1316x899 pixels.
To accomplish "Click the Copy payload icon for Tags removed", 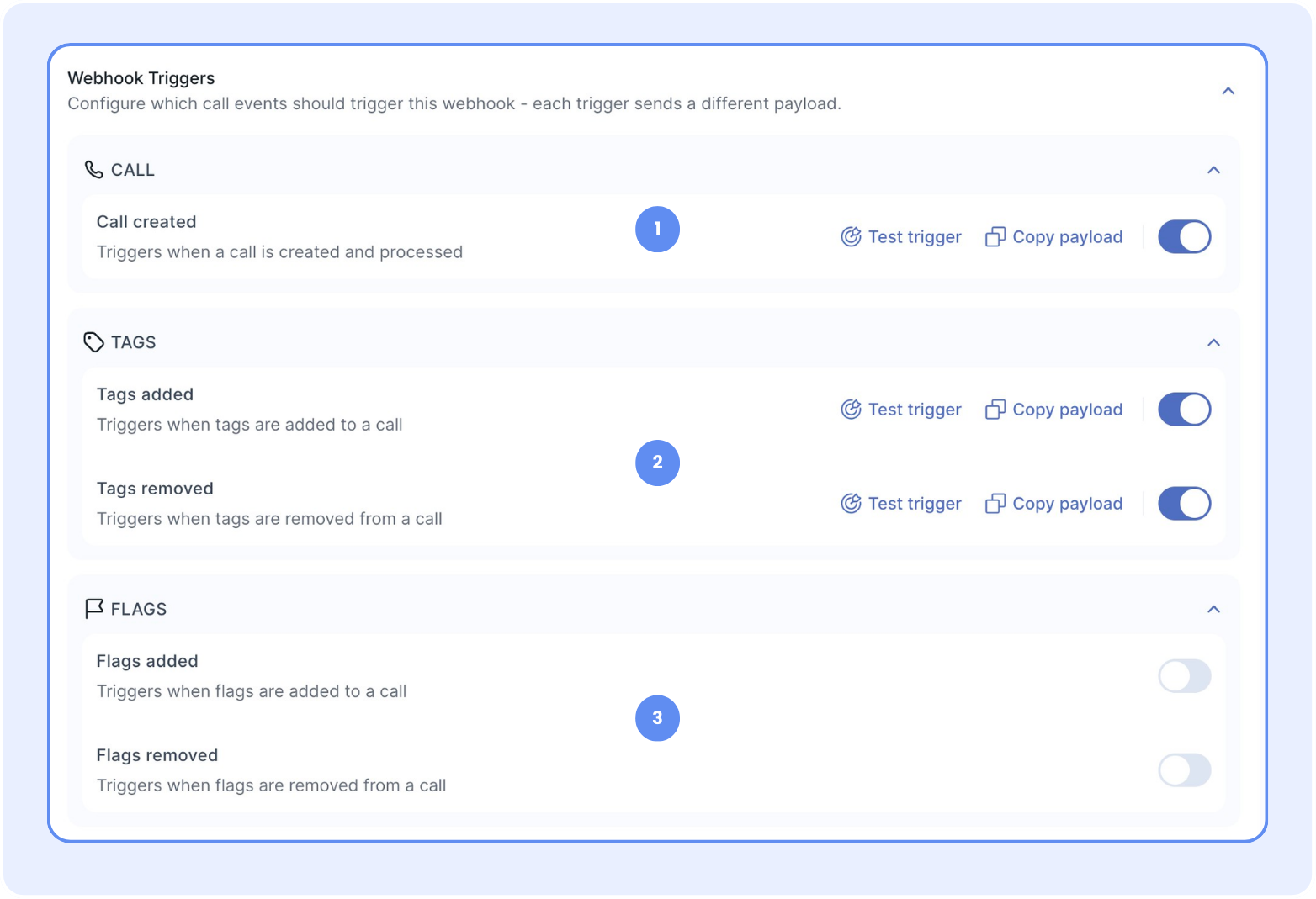I will [x=995, y=504].
